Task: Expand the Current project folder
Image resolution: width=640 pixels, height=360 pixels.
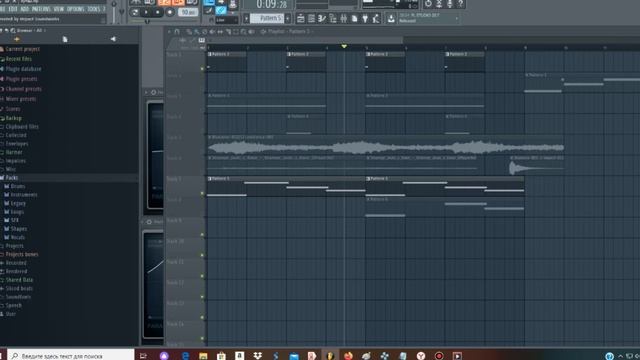Action: [x=22, y=49]
